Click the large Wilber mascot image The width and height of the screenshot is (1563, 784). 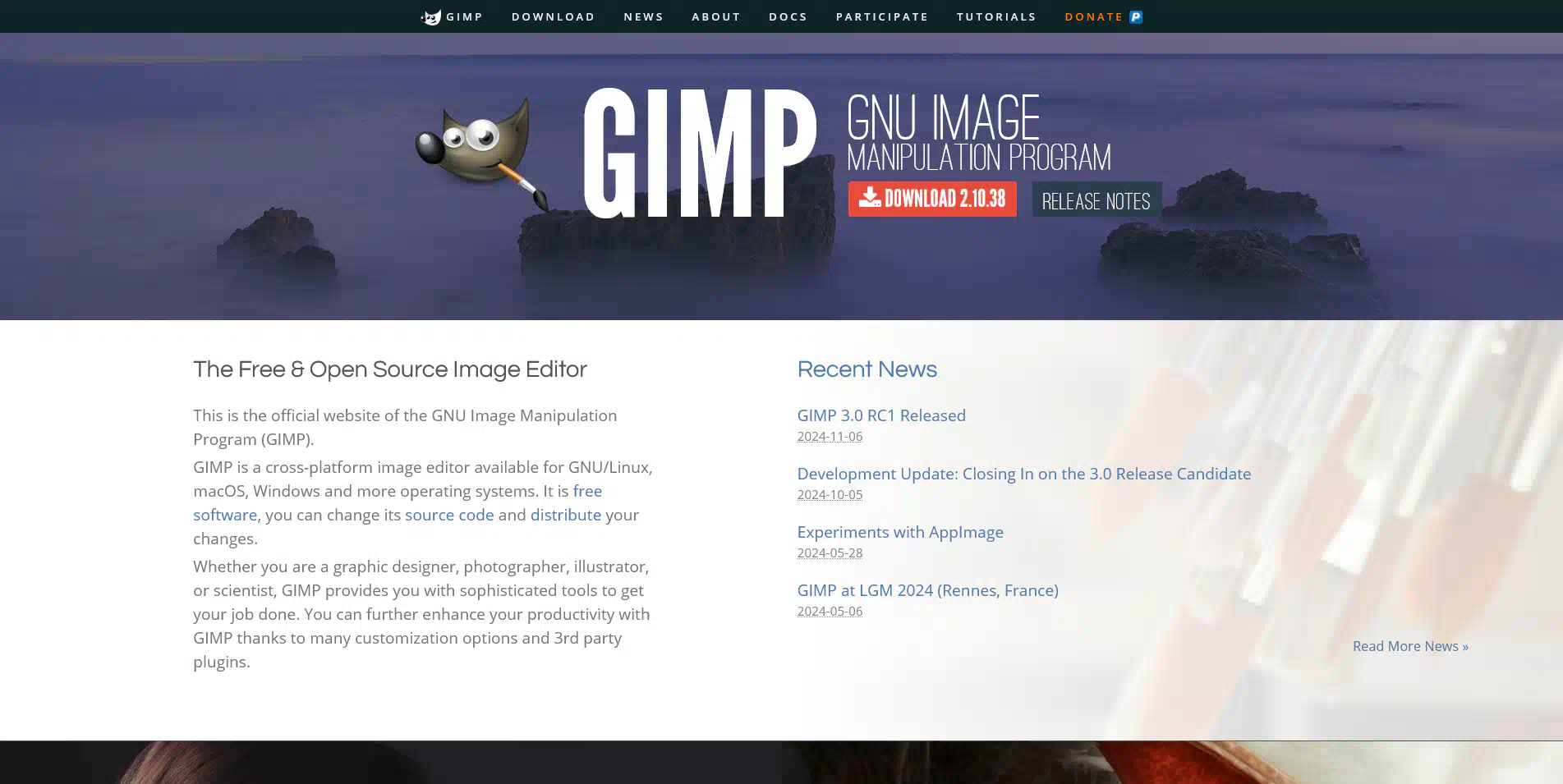click(483, 154)
